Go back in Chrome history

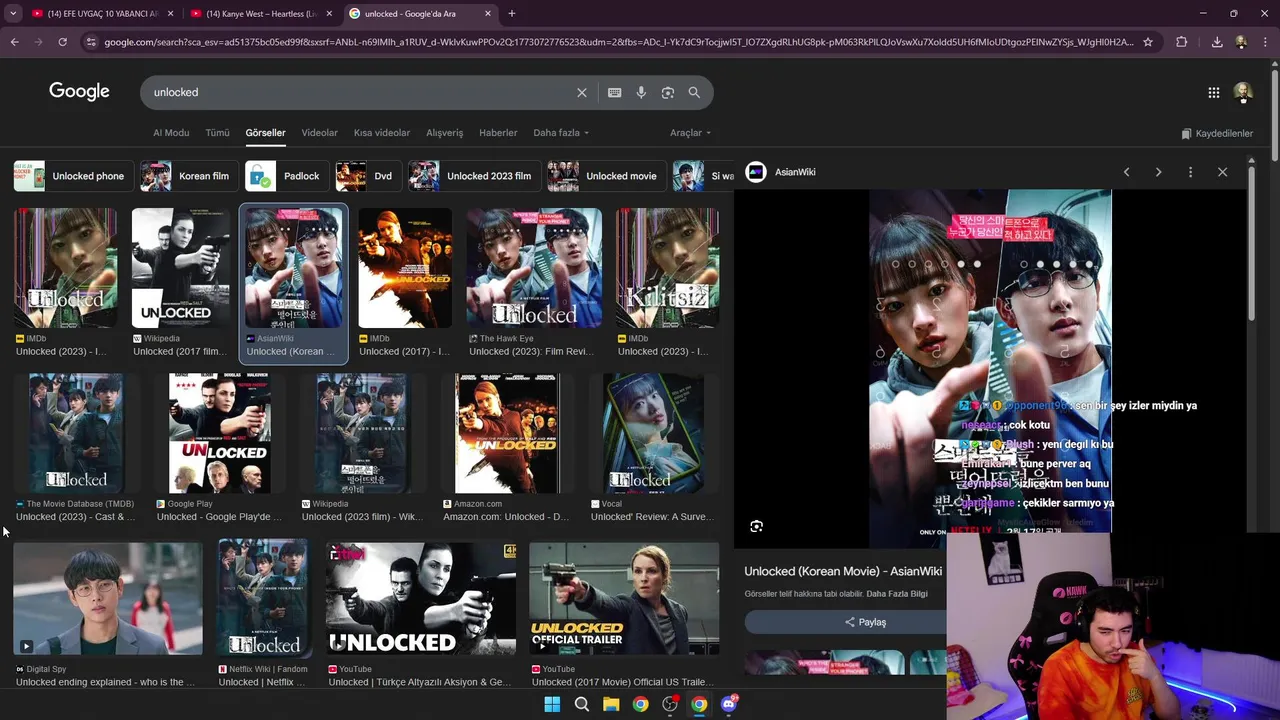tap(14, 42)
